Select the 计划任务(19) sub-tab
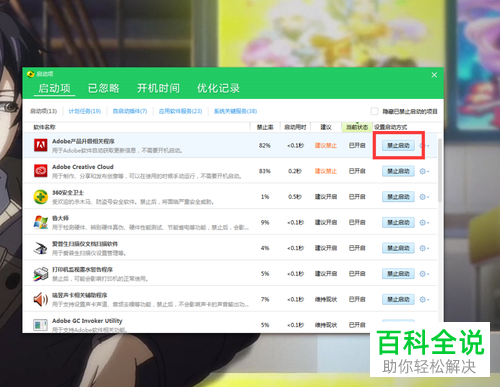 click(x=85, y=111)
